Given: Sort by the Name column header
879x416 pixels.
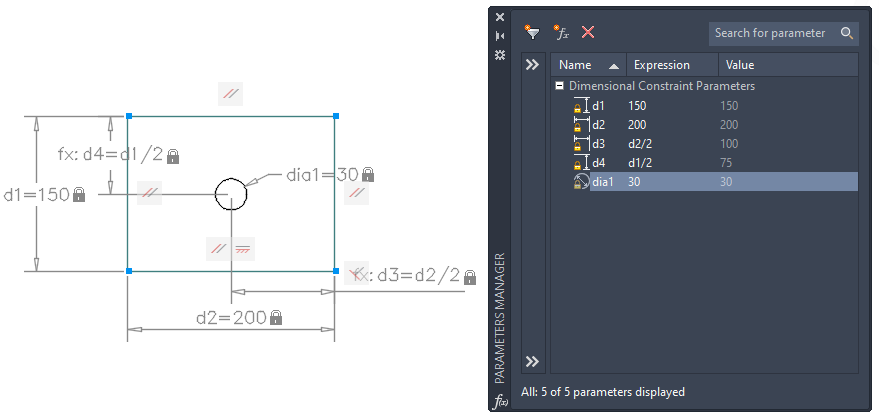Looking at the screenshot, I should (x=589, y=65).
